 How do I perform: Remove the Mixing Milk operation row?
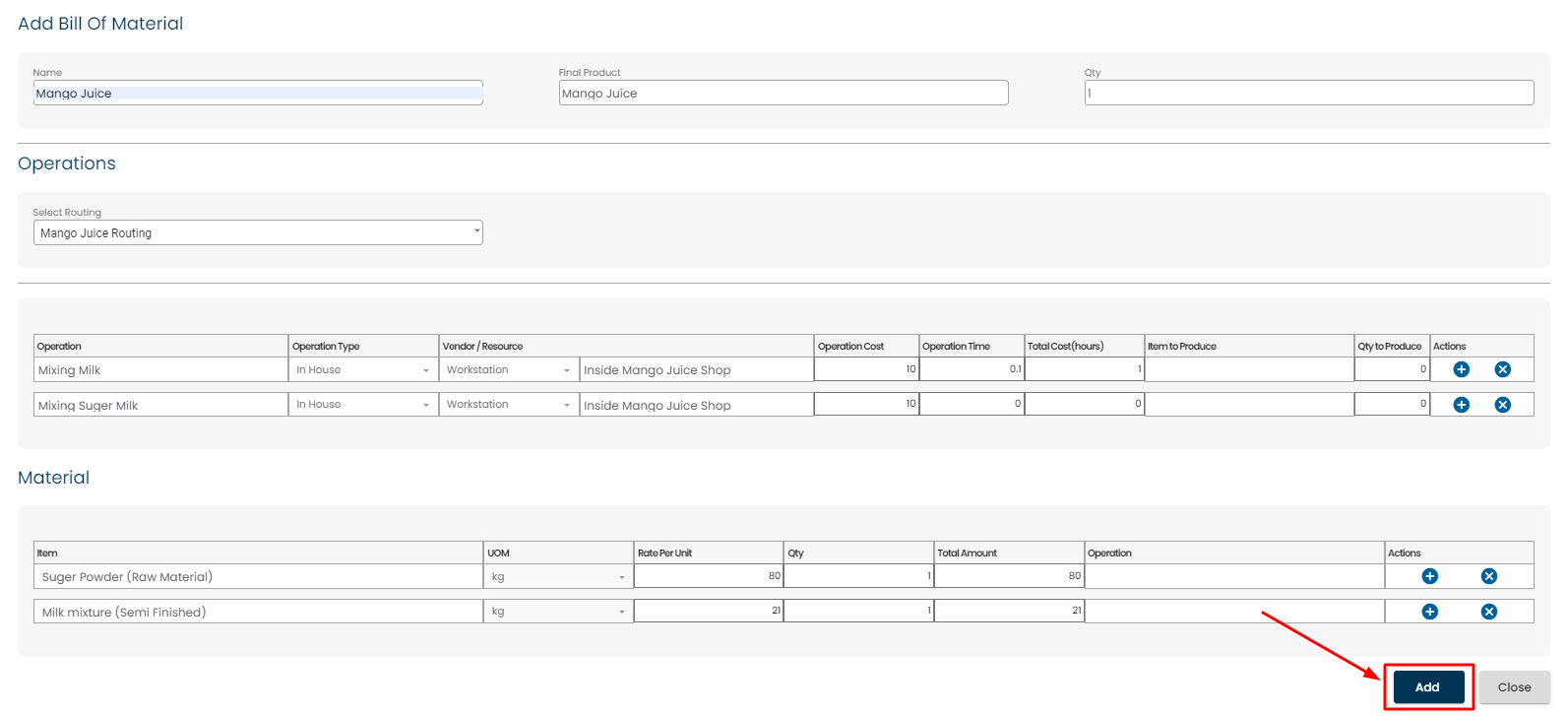pyautogui.click(x=1502, y=369)
